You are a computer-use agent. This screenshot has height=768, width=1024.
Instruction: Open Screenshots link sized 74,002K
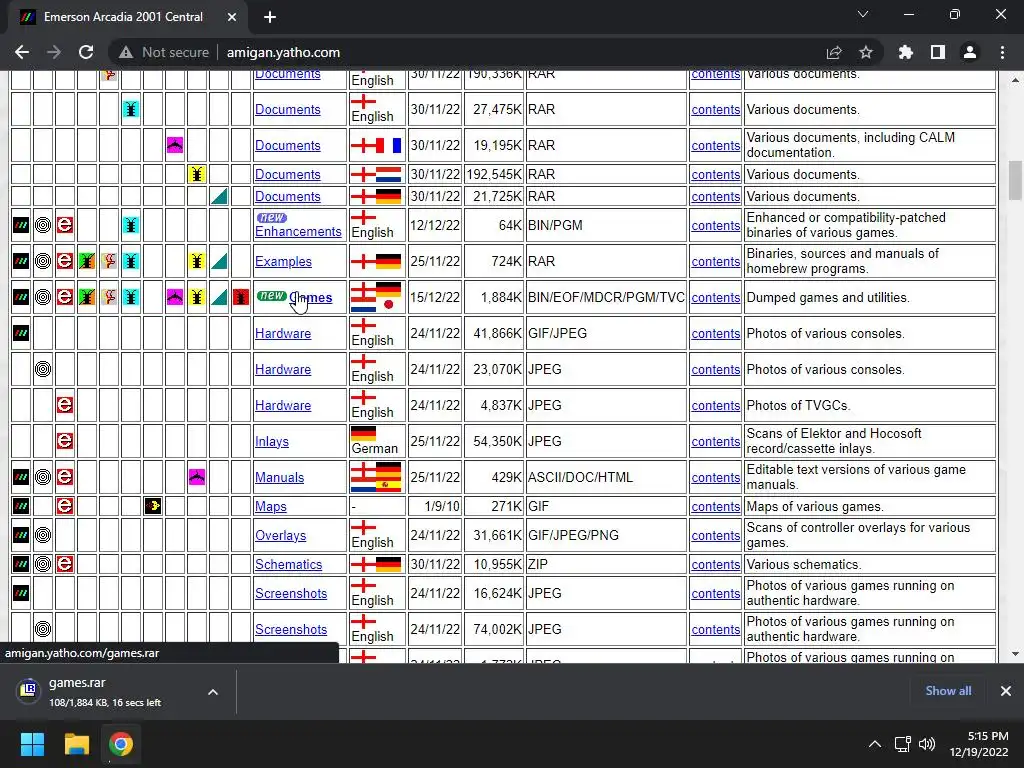[x=291, y=629]
